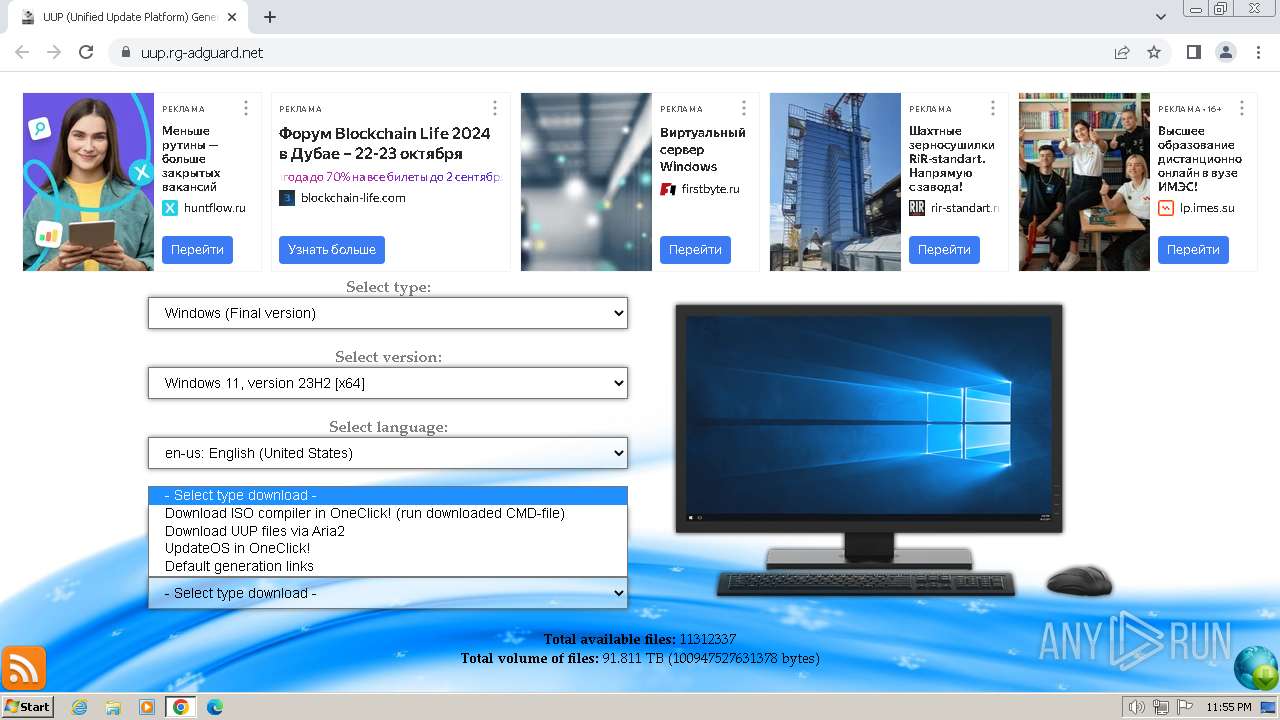The height and width of the screenshot is (720, 1280).
Task: Reload the page with refresh icon
Action: (x=86, y=52)
